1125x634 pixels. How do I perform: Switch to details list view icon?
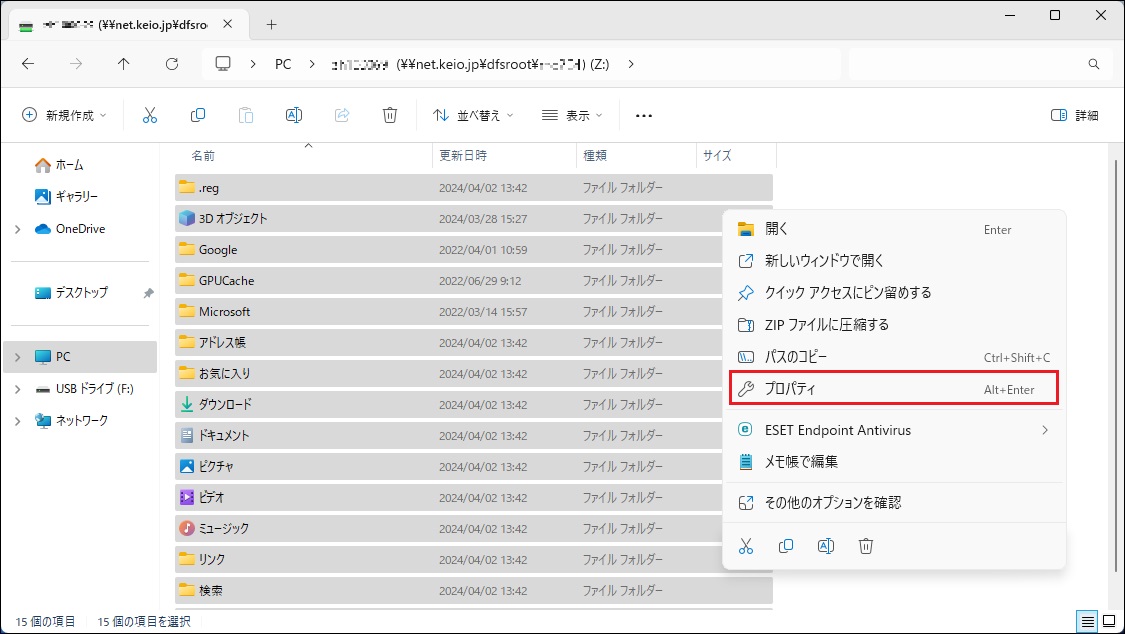(1088, 621)
